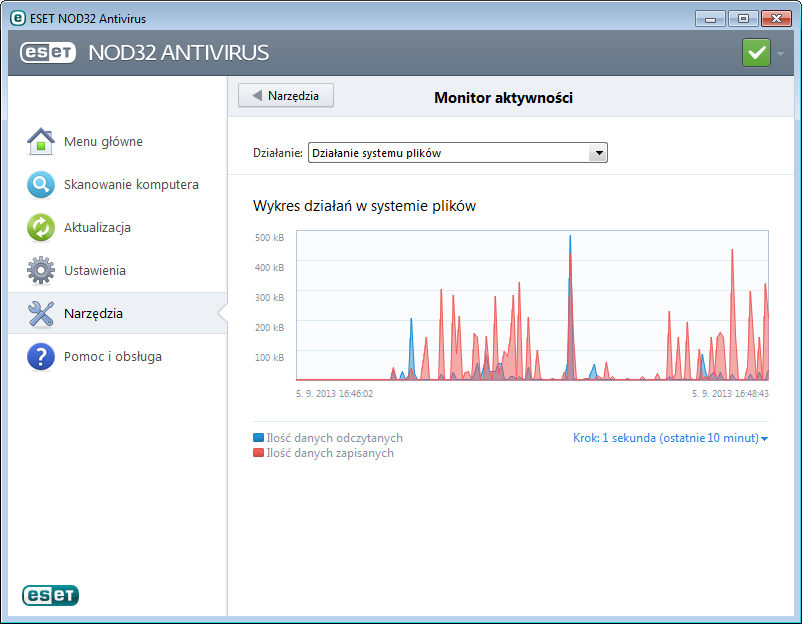Click the Działanie: field label

(278, 153)
